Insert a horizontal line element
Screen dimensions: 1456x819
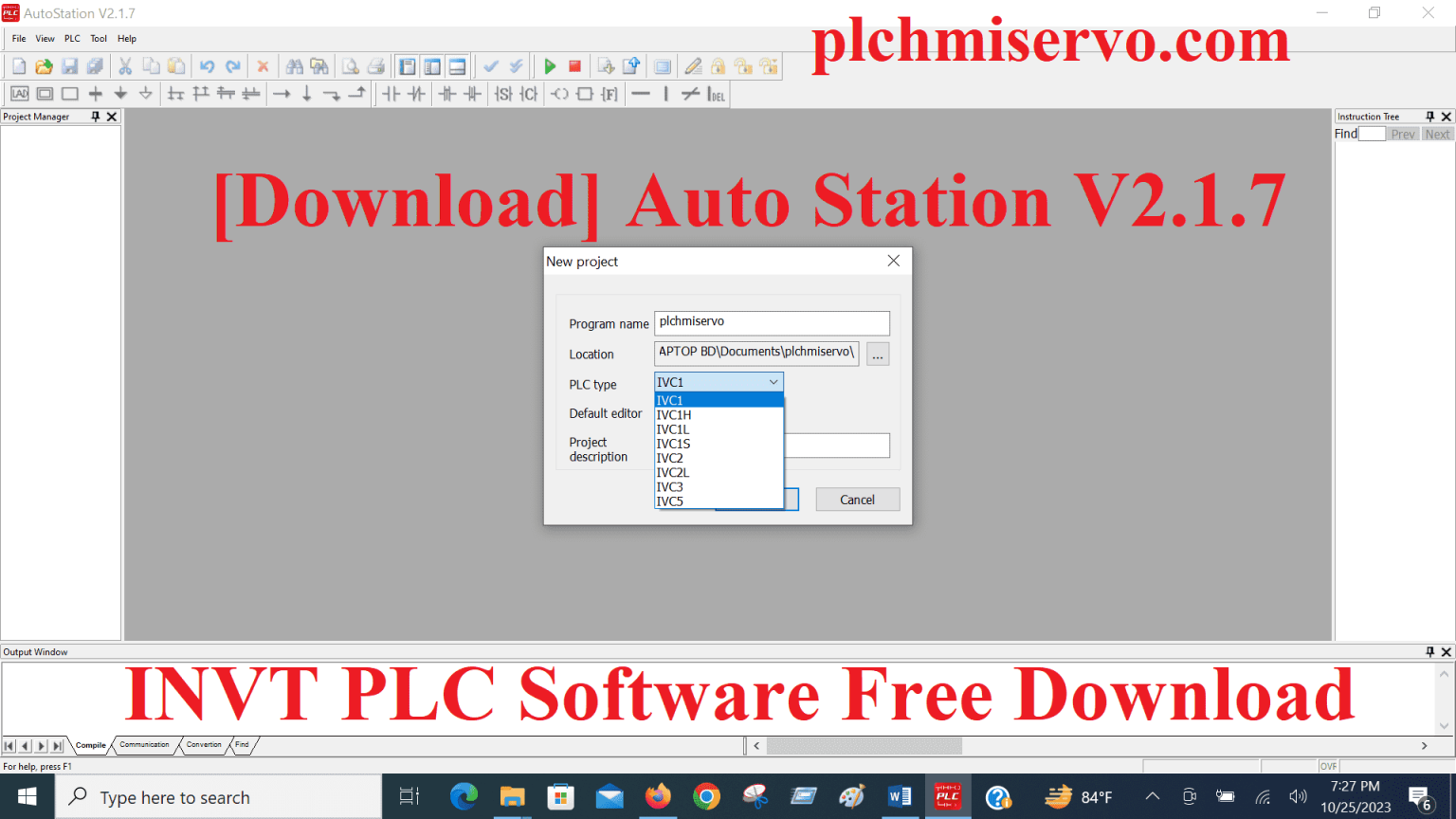(x=642, y=93)
